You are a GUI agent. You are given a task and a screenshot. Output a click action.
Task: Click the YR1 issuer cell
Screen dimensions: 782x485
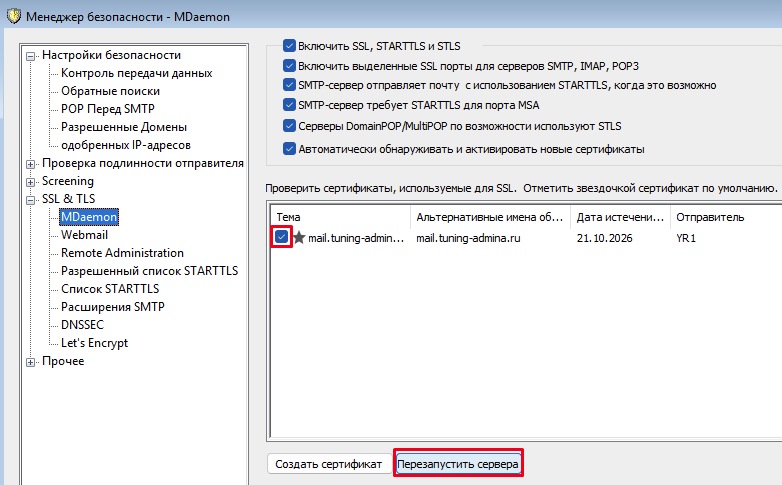click(x=686, y=238)
